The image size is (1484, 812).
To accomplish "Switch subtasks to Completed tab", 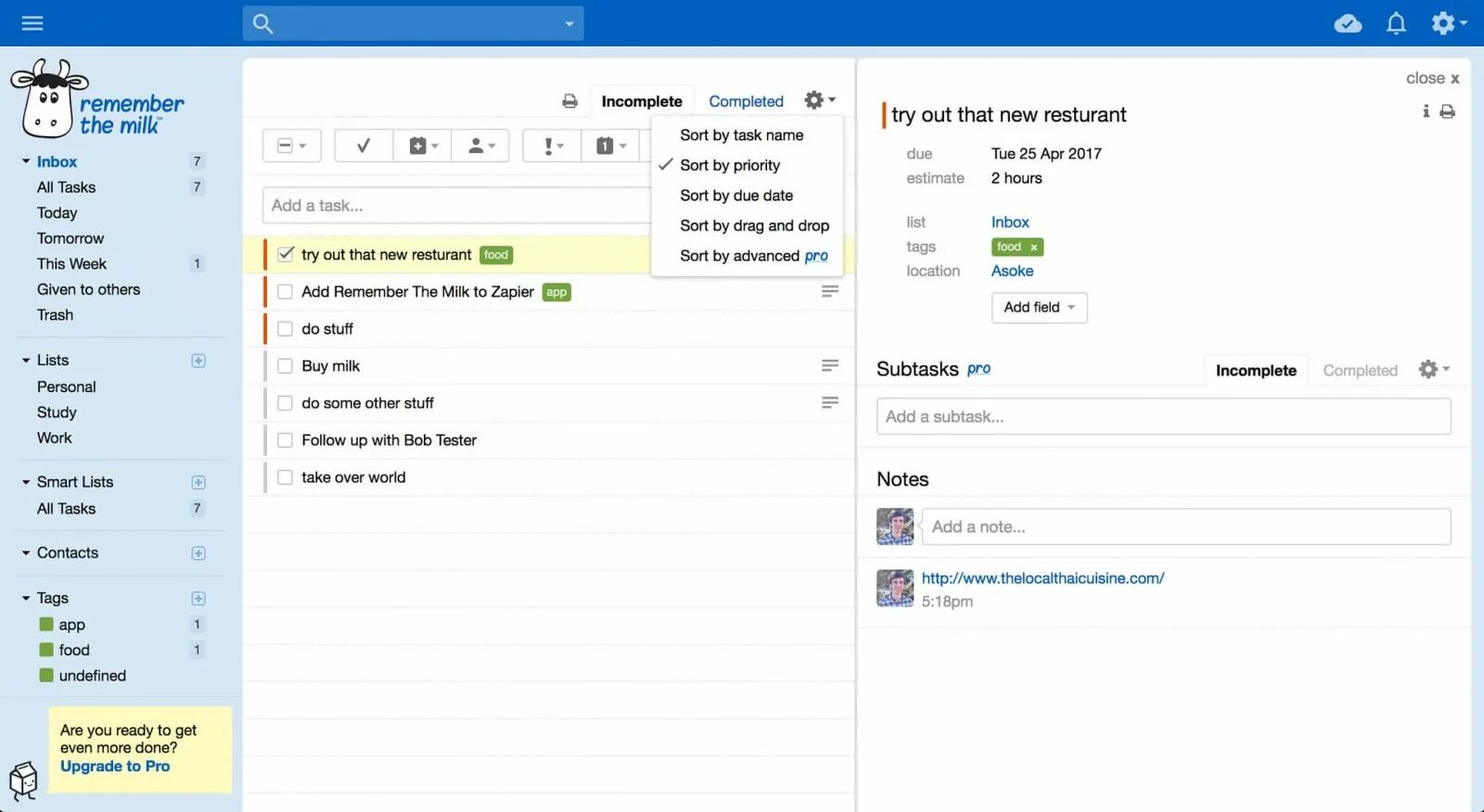I will pyautogui.click(x=1360, y=370).
